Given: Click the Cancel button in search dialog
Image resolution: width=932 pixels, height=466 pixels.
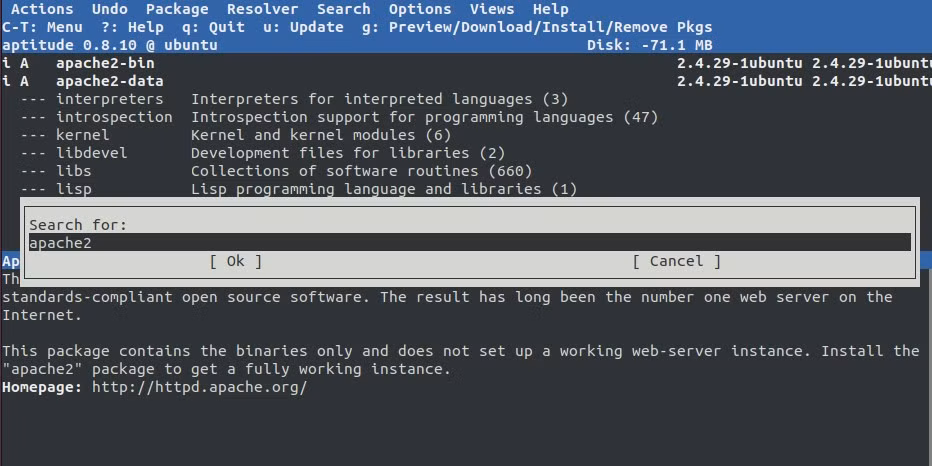Looking at the screenshot, I should point(676,261).
